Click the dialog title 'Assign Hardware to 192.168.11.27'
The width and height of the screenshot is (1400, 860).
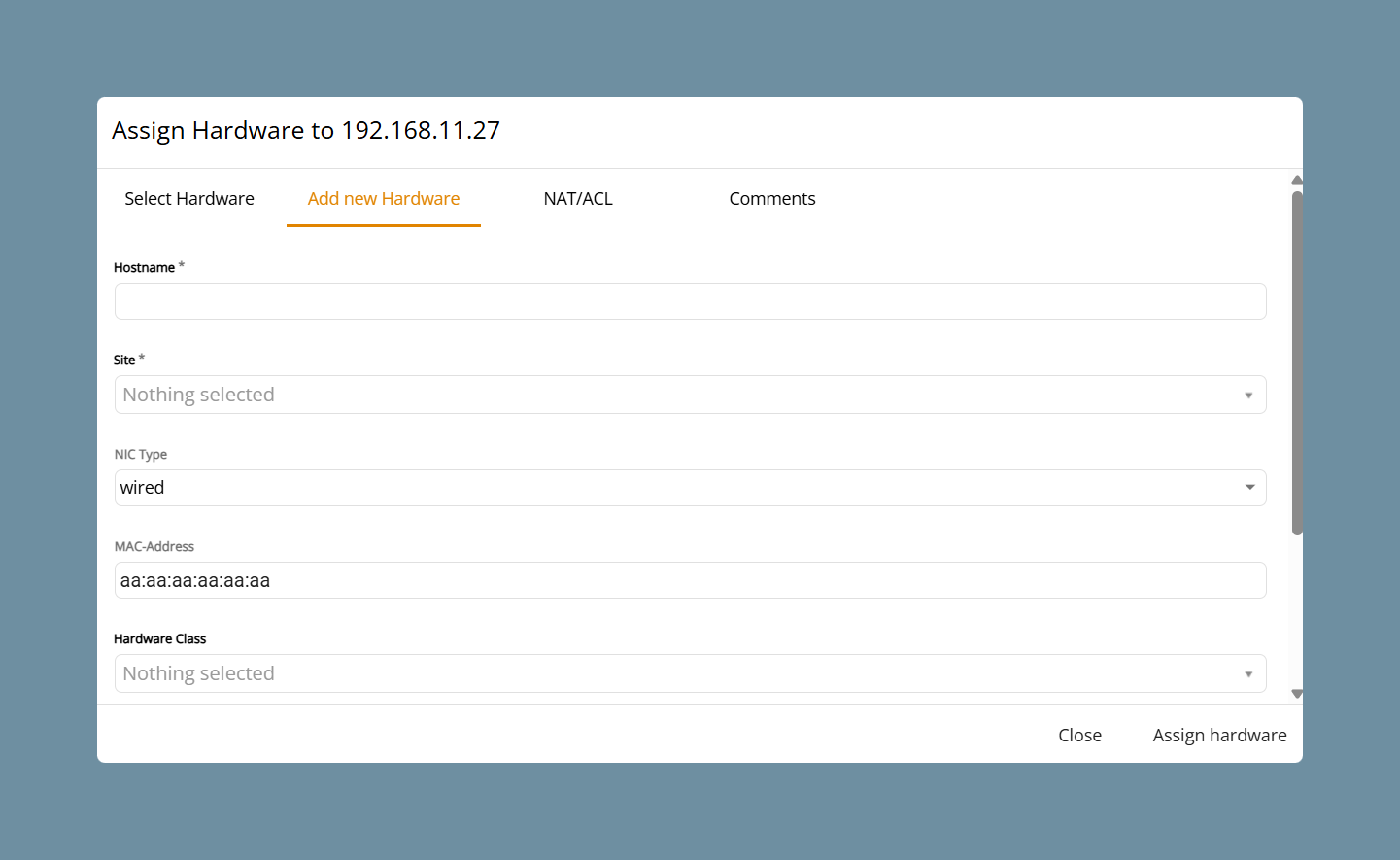[x=306, y=130]
